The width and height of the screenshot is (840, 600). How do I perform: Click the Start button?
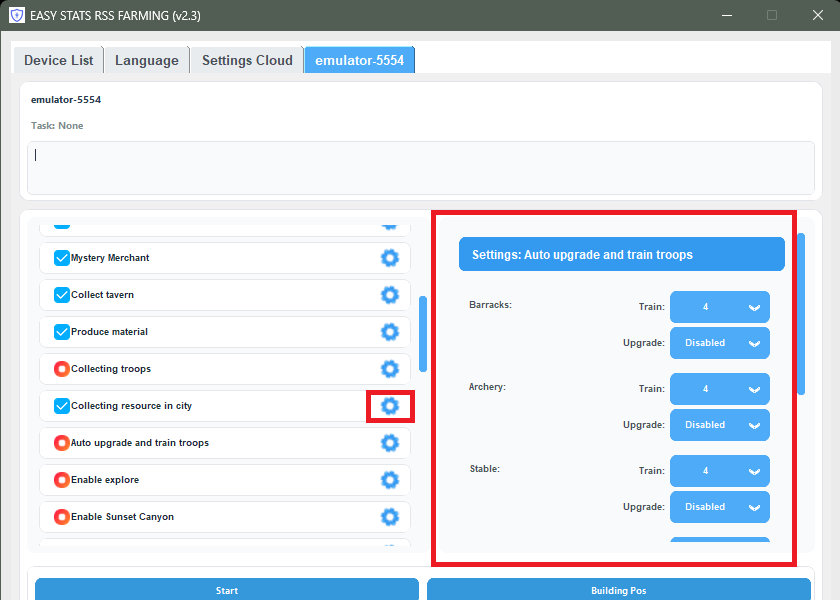[x=227, y=589]
